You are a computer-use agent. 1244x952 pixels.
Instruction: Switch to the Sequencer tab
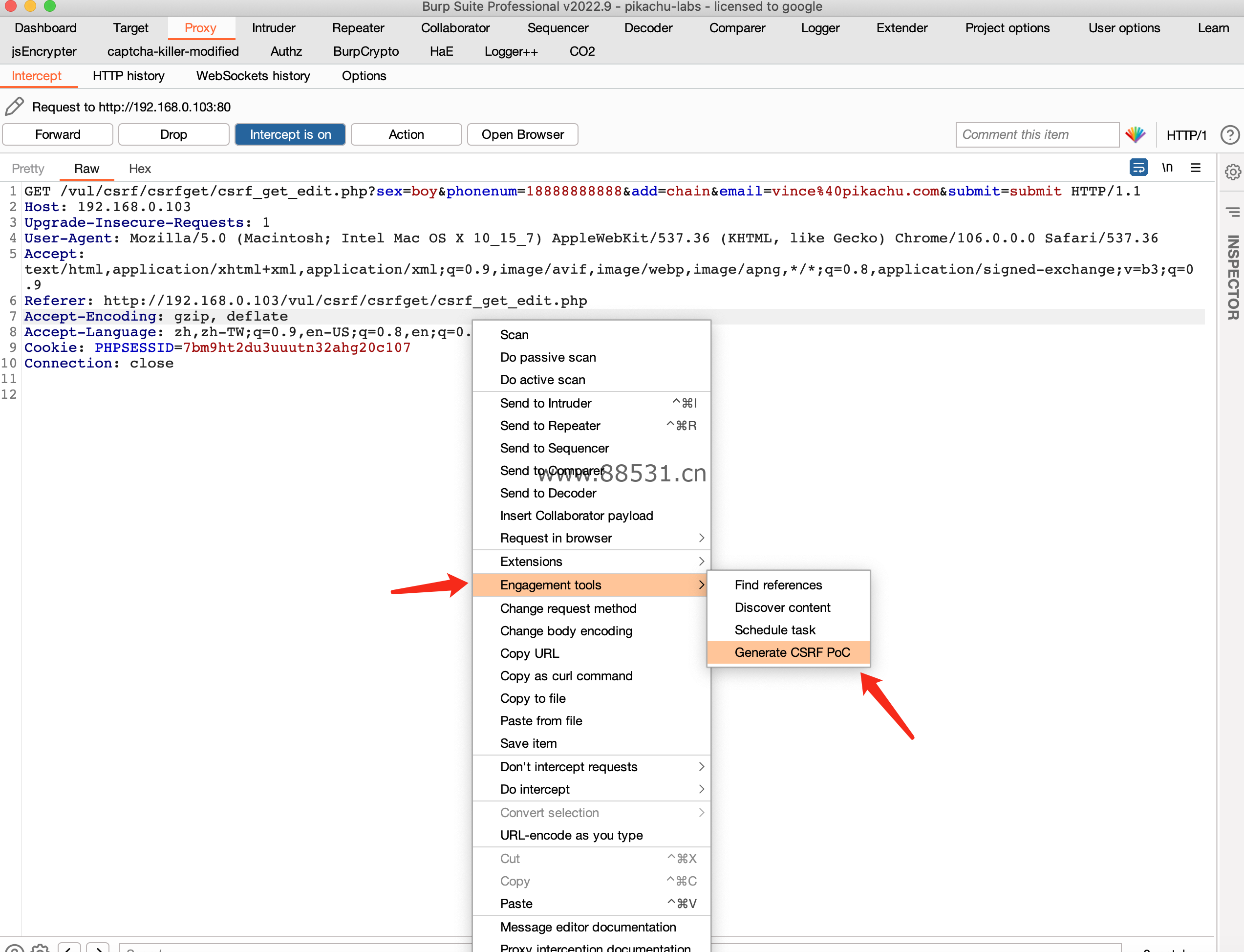tap(558, 28)
